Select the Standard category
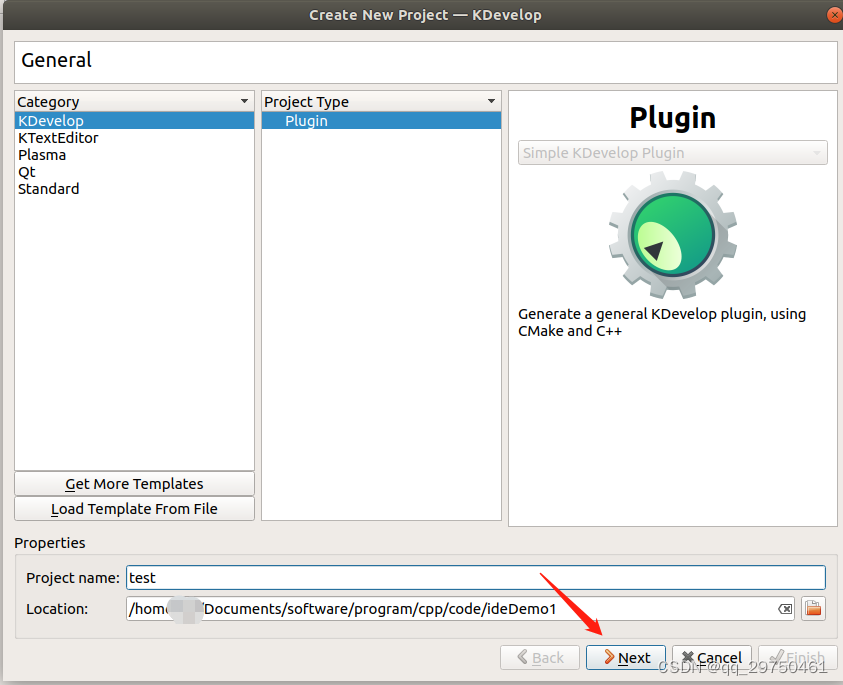 coord(134,189)
